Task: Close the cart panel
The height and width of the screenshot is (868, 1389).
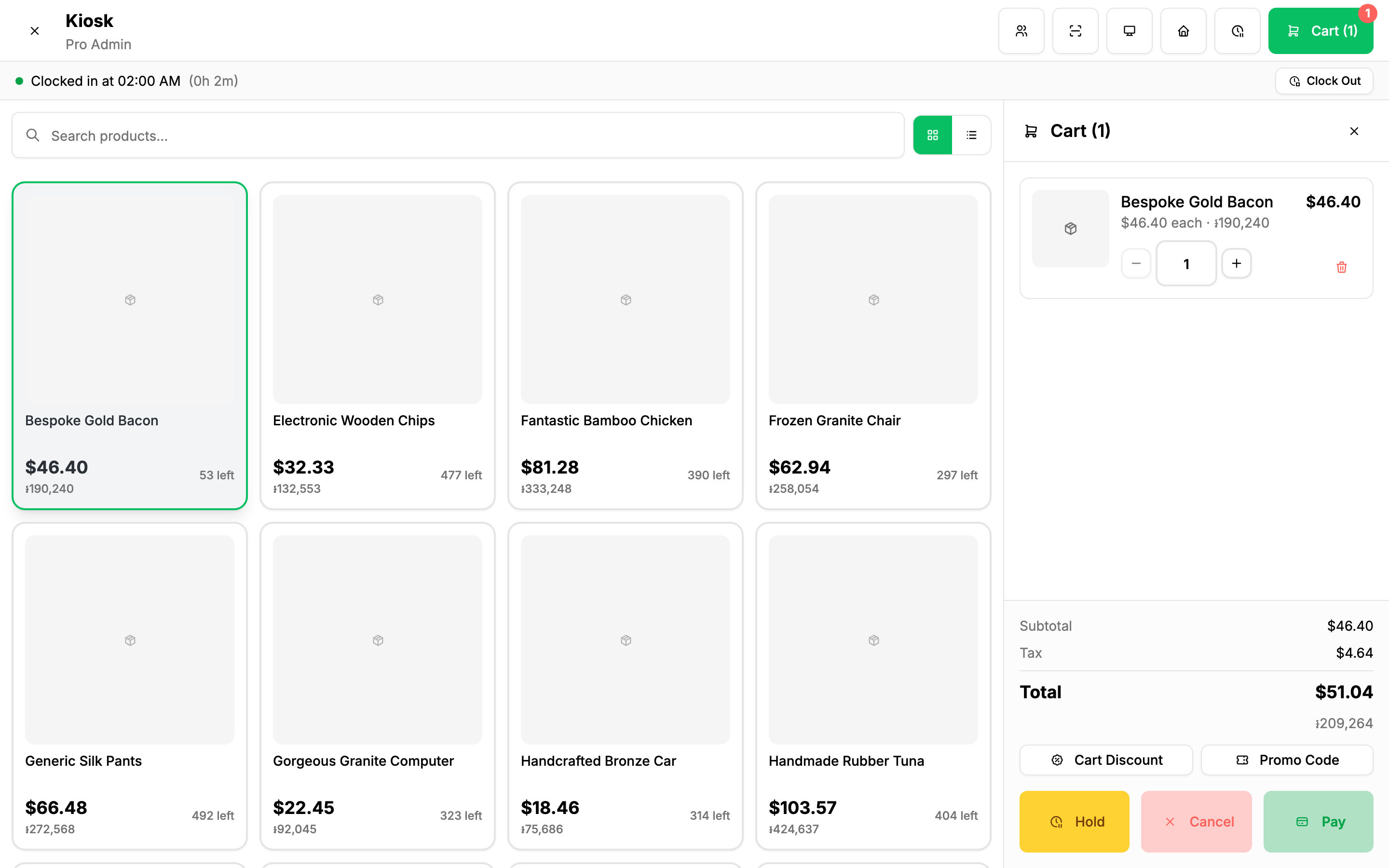Action: (1354, 132)
